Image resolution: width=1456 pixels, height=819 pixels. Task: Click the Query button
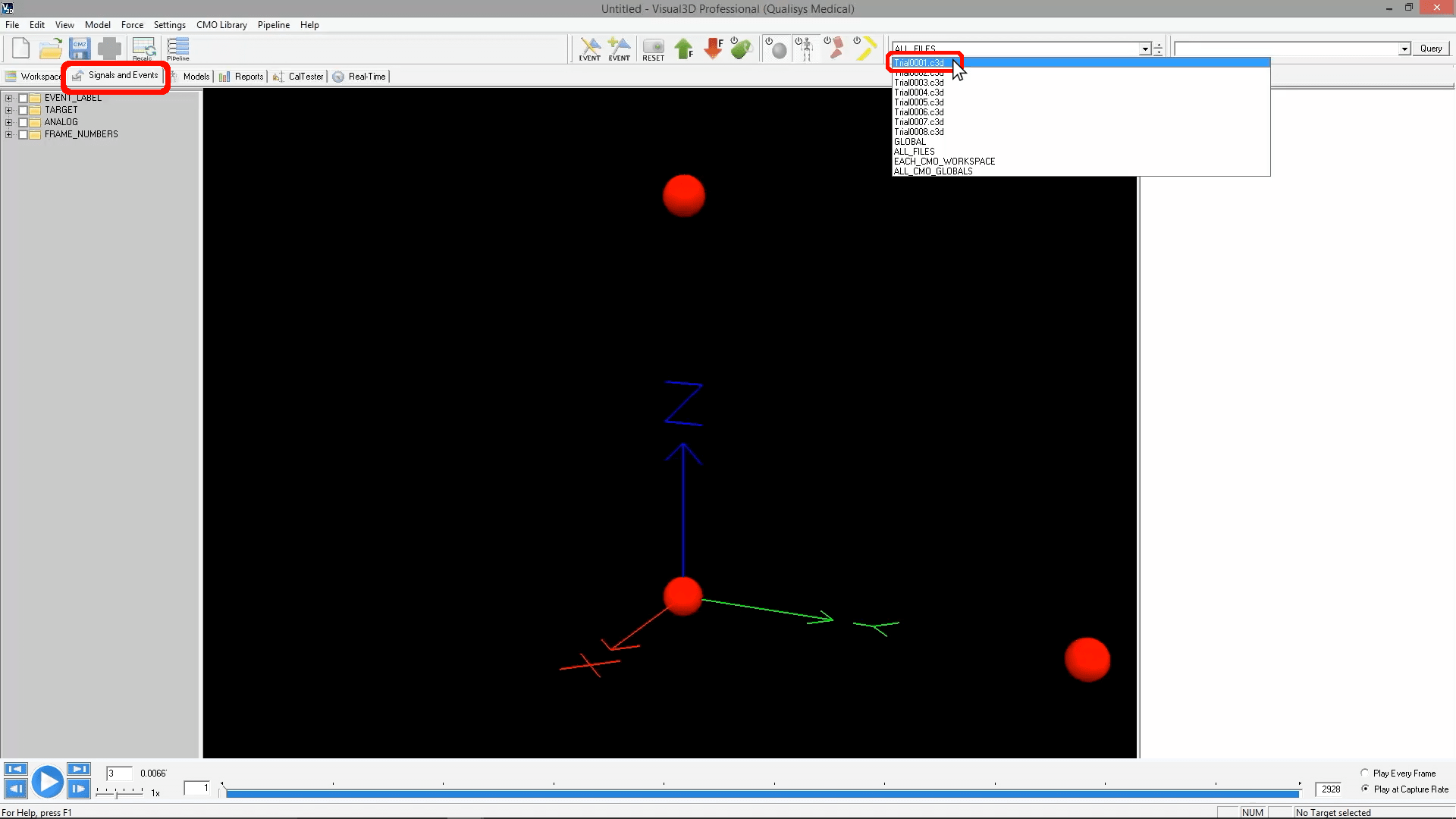pos(1431,49)
